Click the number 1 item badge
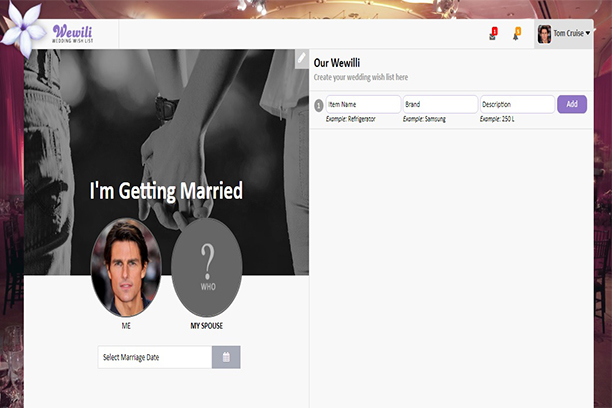 318,105
